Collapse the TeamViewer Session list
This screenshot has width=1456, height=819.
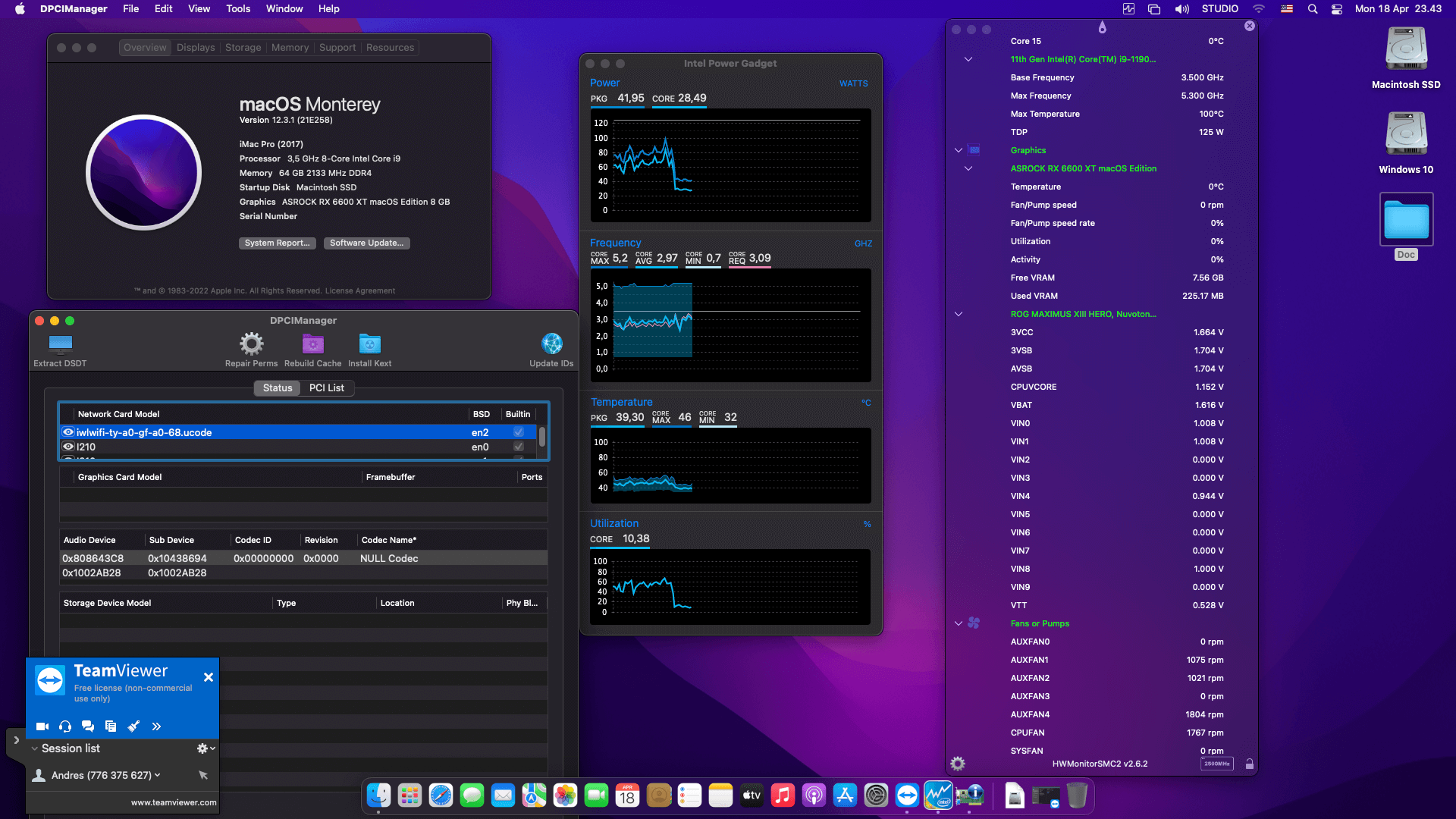(x=35, y=748)
